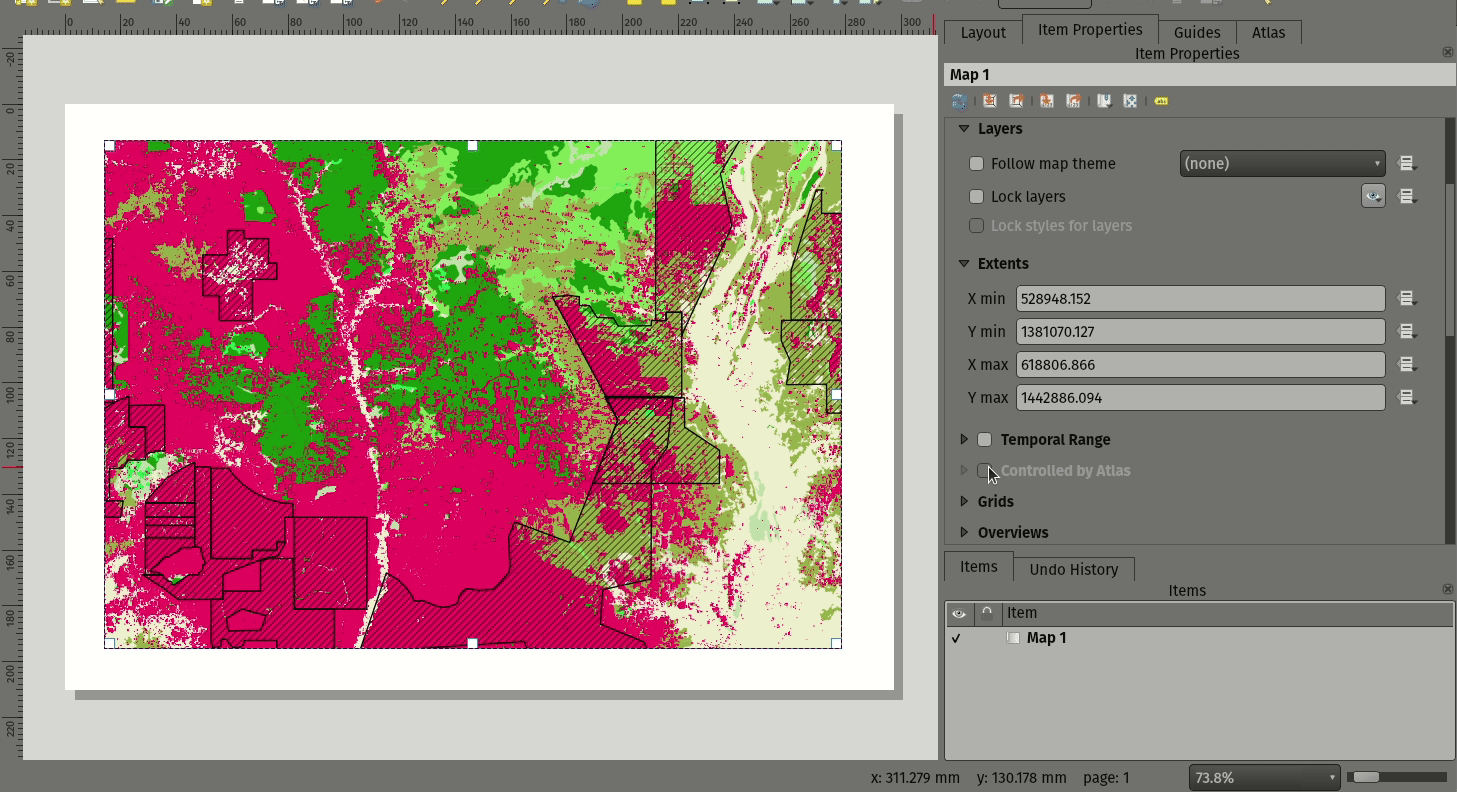Click View Current Map Extent in Main Canvas
This screenshot has width=1457, height=792.
1016,101
